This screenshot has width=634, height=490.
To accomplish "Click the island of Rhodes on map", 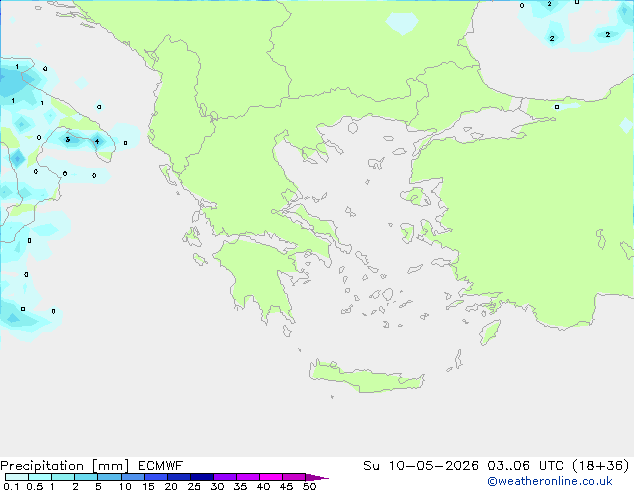I will (x=490, y=332).
